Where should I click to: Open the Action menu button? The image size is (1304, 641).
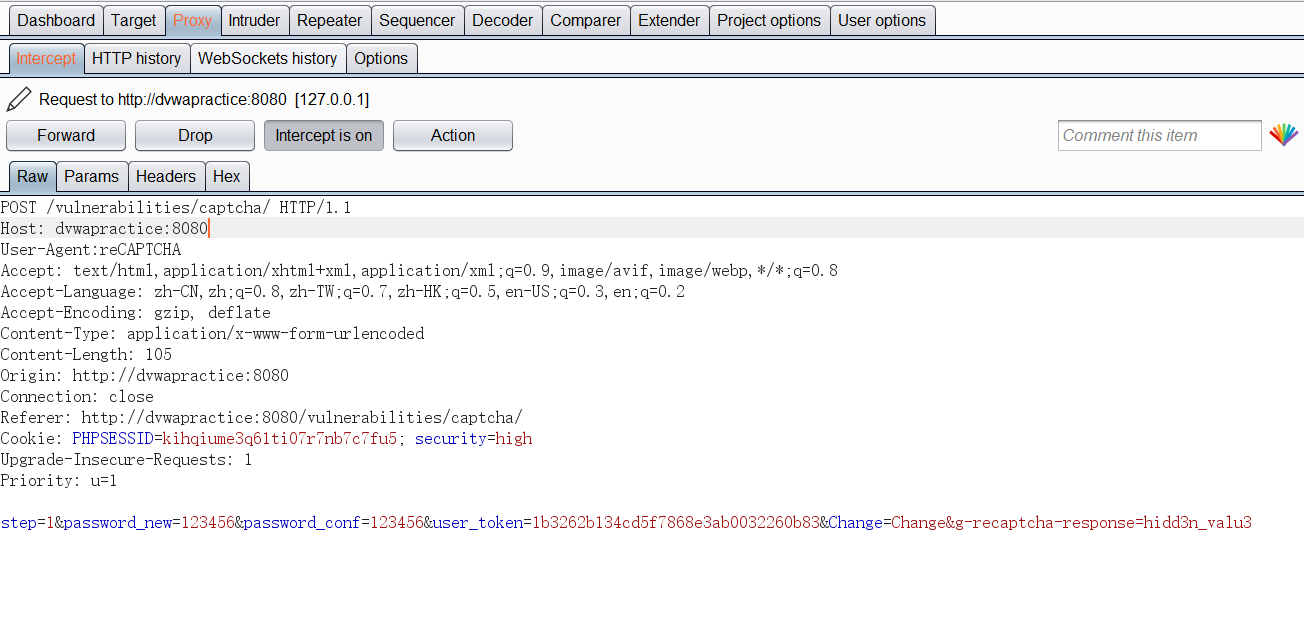(x=453, y=135)
